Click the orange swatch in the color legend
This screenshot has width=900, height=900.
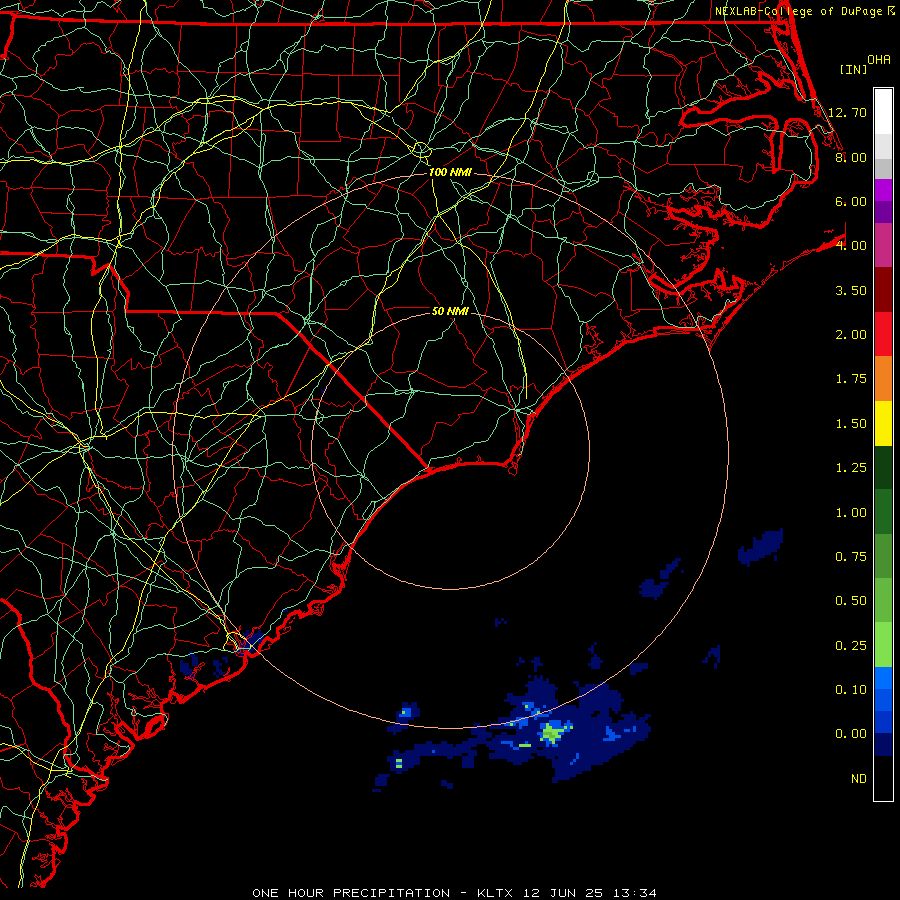(x=883, y=378)
